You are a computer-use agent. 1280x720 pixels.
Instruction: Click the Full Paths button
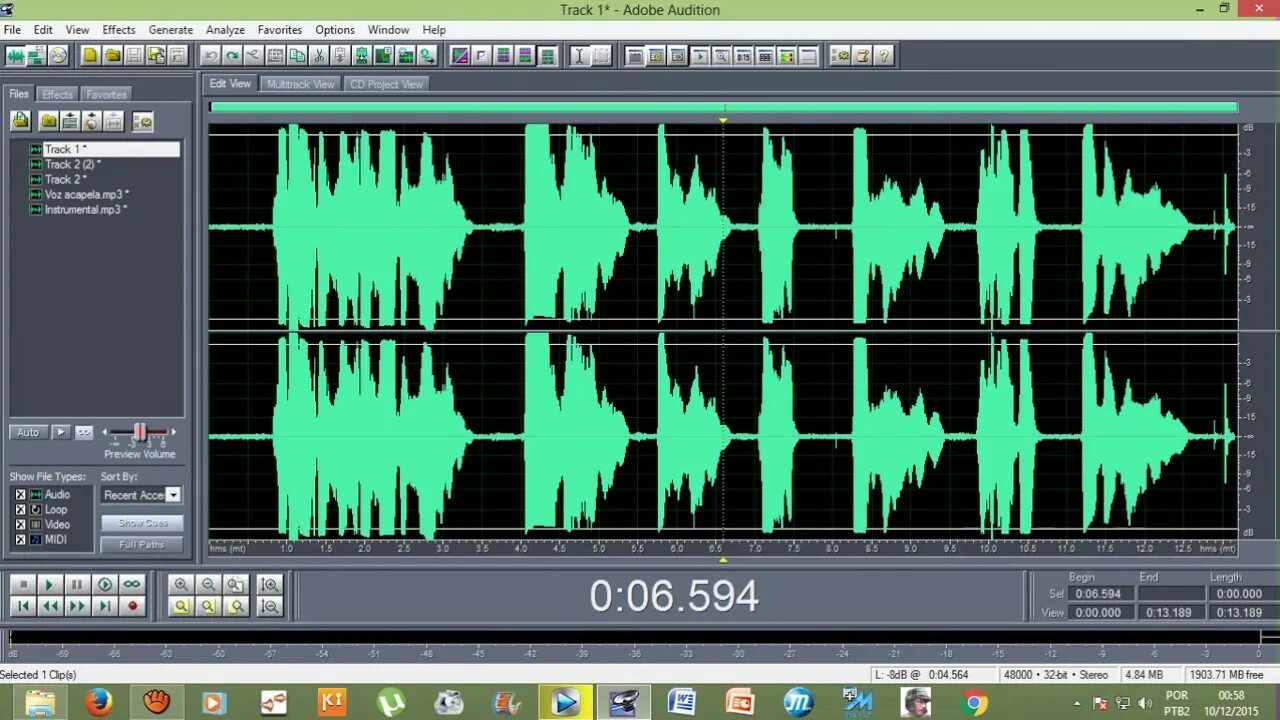[142, 545]
